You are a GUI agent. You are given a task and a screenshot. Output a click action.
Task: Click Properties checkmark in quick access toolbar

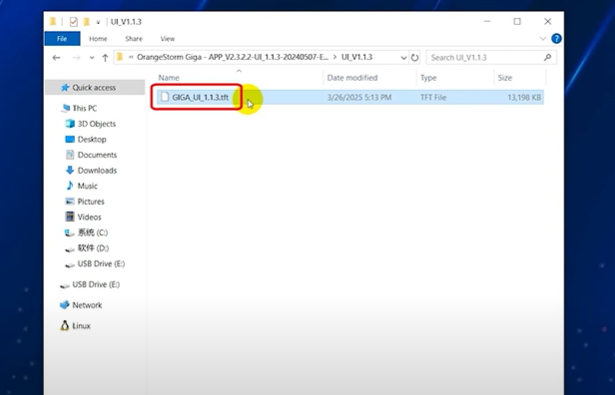[73, 22]
